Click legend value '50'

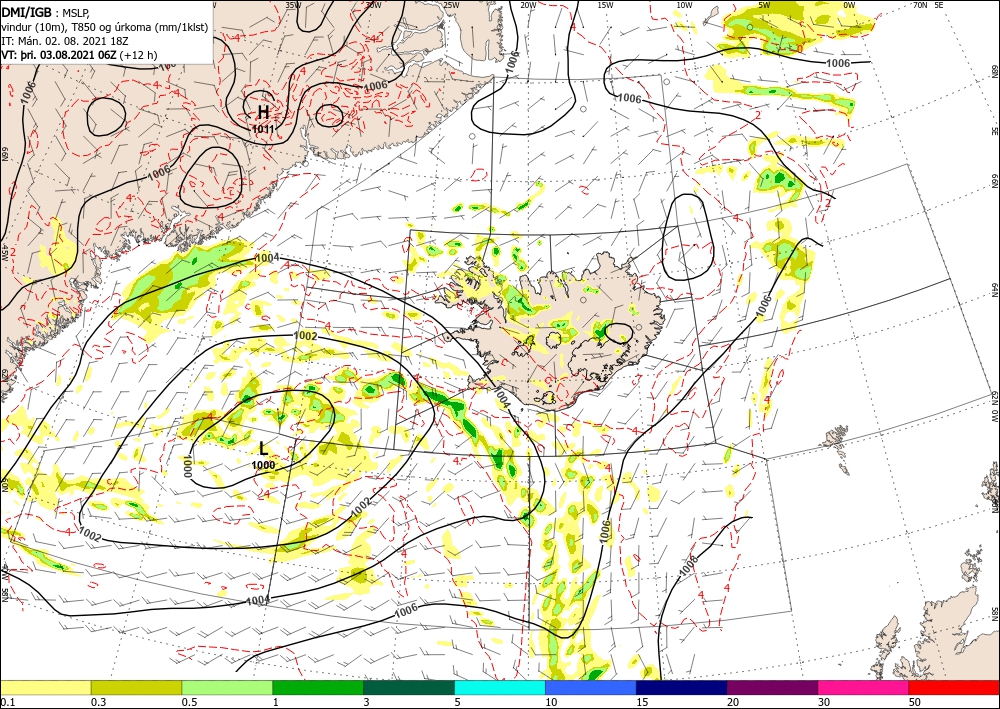(915, 702)
